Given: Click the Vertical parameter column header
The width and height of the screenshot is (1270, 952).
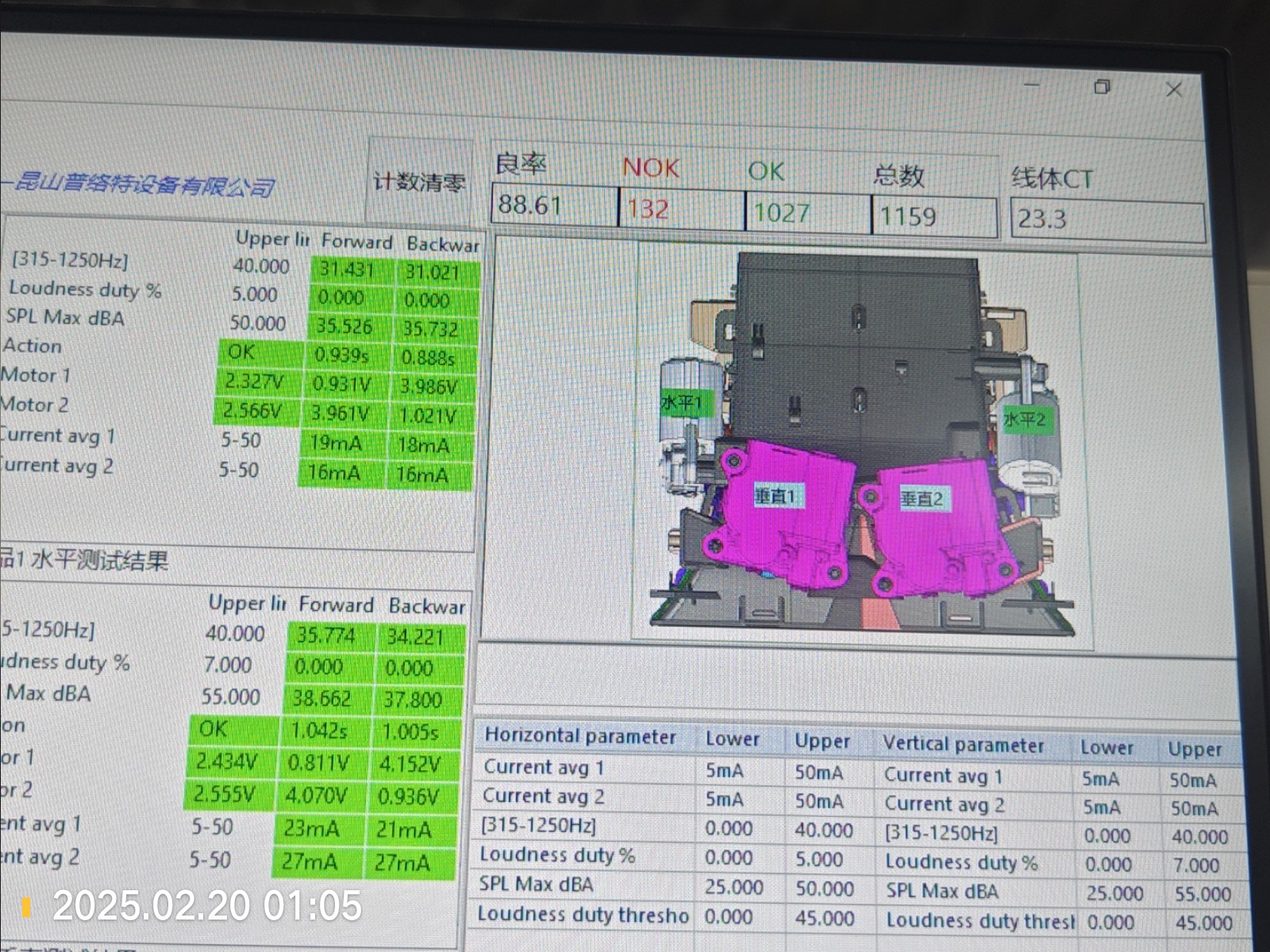Looking at the screenshot, I should click(x=964, y=745).
